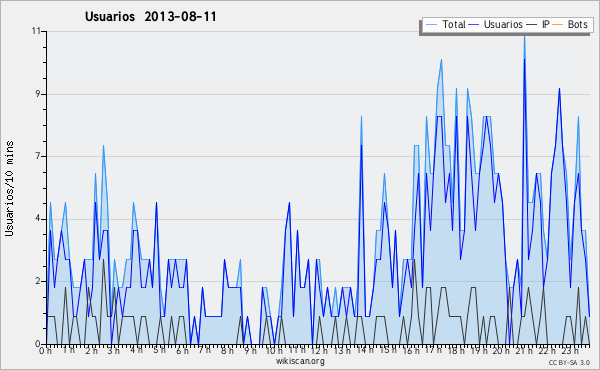Click the highest Total peak near 21 h
600x370 pixels.
coord(524,36)
